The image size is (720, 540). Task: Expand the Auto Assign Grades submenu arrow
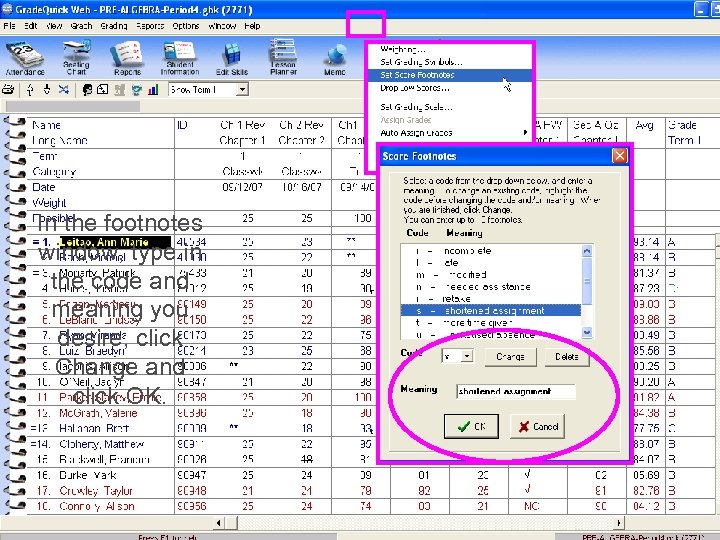525,133
